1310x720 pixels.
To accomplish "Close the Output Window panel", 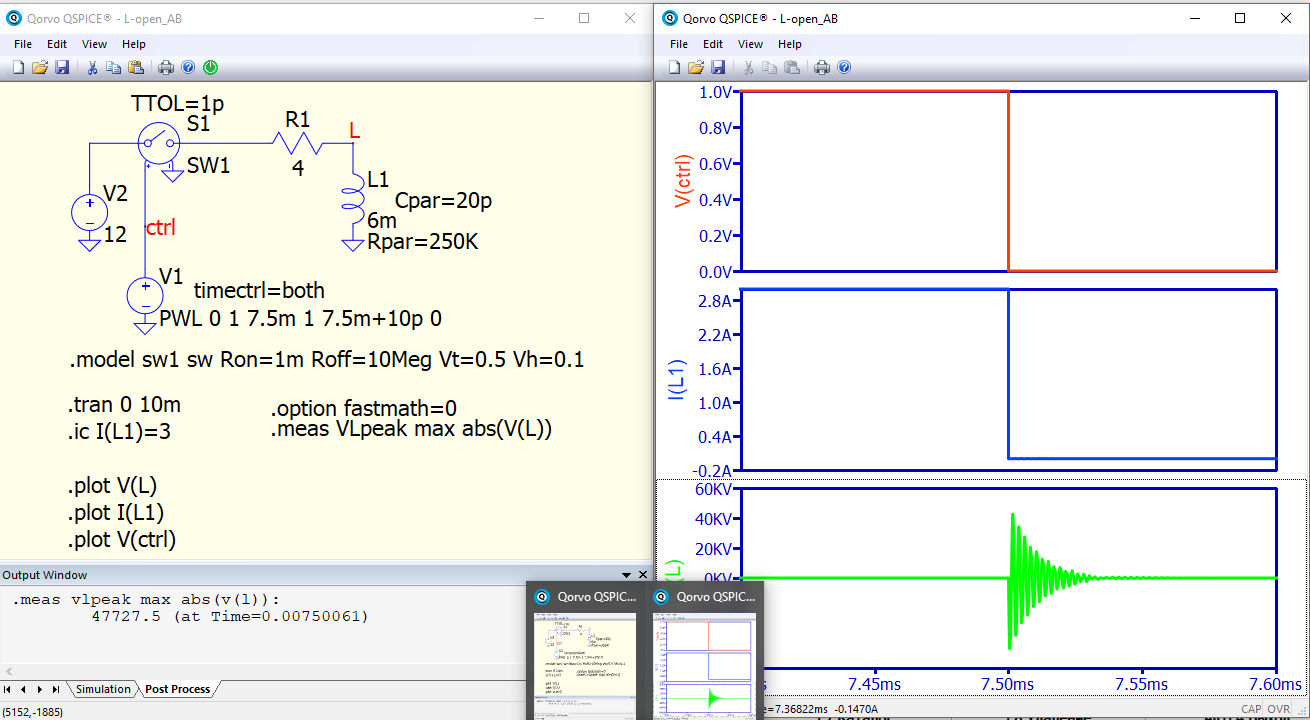I will (641, 575).
